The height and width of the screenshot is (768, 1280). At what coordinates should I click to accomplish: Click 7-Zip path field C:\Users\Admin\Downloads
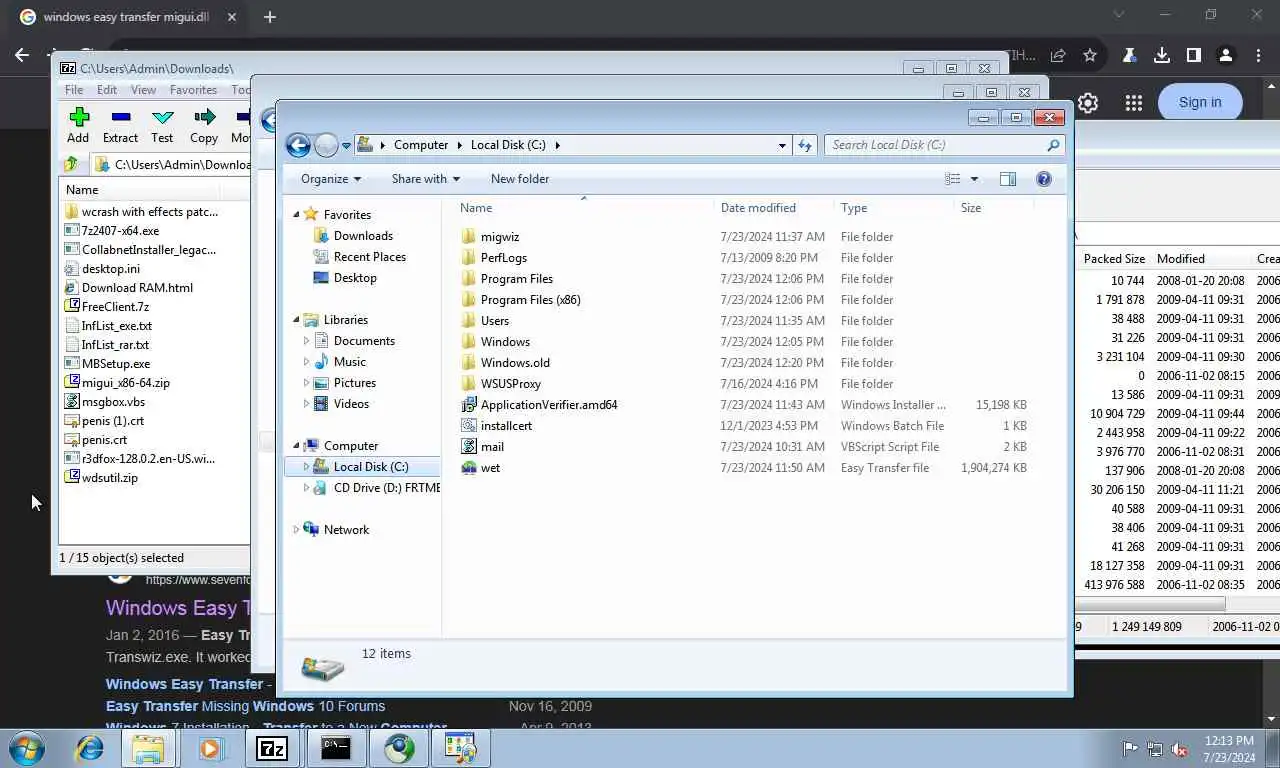(170, 164)
